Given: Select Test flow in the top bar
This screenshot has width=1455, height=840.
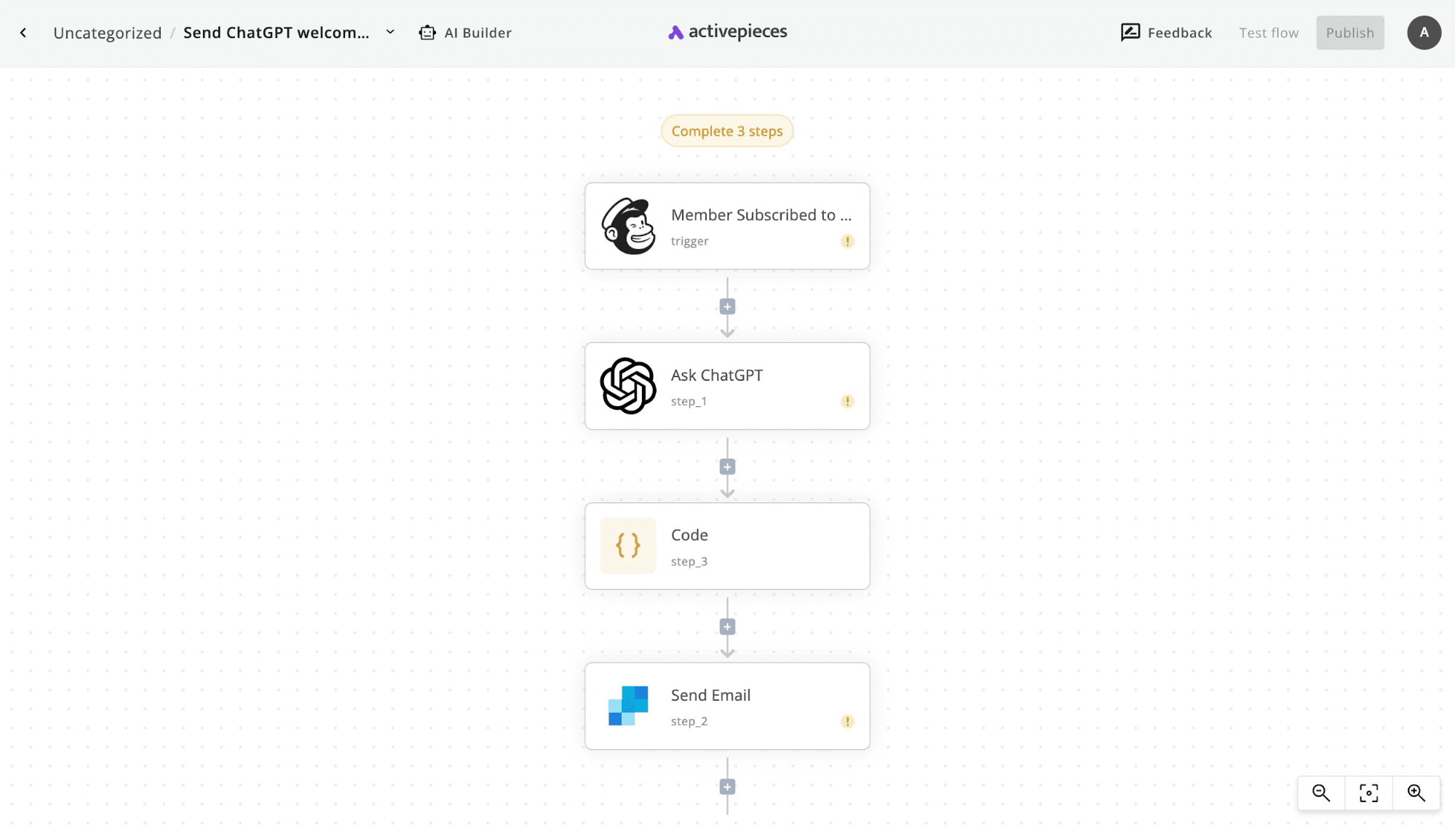Looking at the screenshot, I should [1269, 32].
